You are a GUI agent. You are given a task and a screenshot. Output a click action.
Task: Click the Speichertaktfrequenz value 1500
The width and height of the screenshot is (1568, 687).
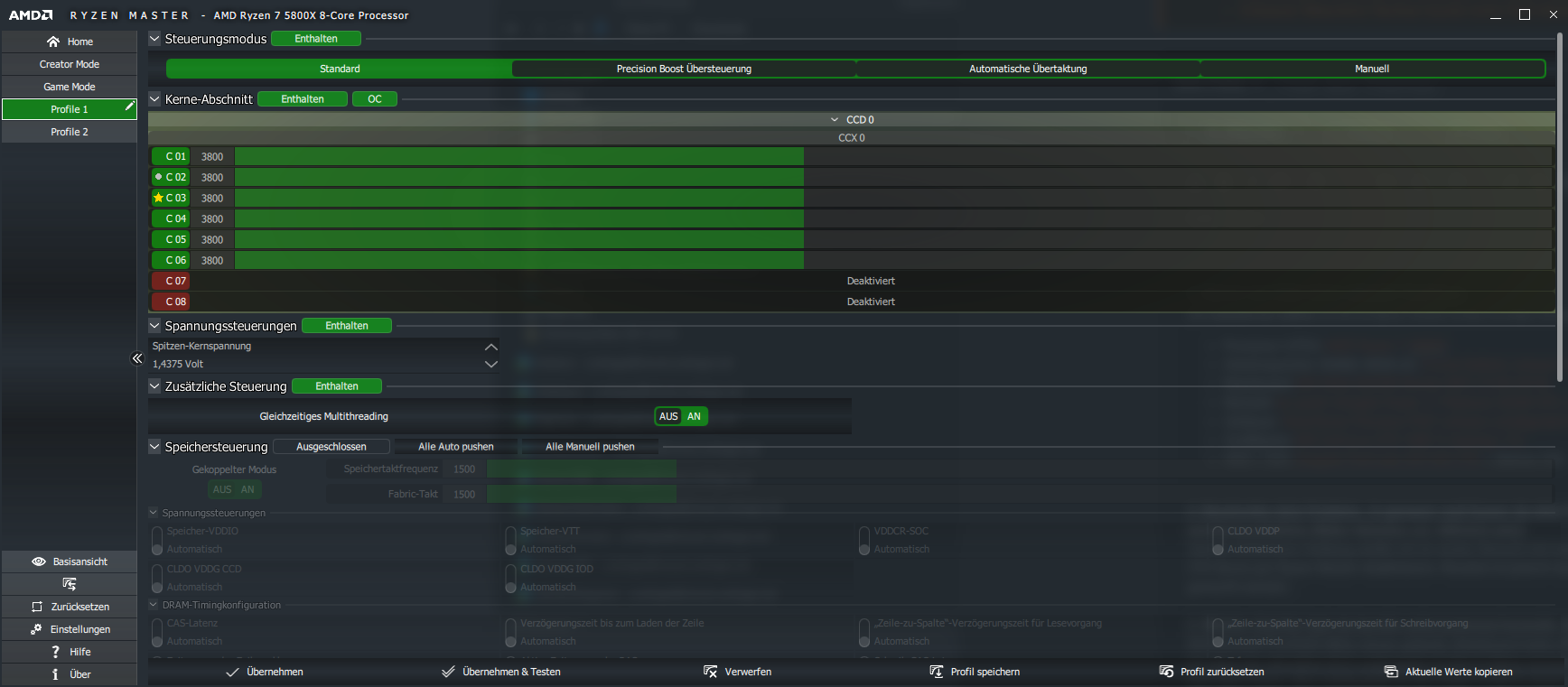pyautogui.click(x=464, y=469)
